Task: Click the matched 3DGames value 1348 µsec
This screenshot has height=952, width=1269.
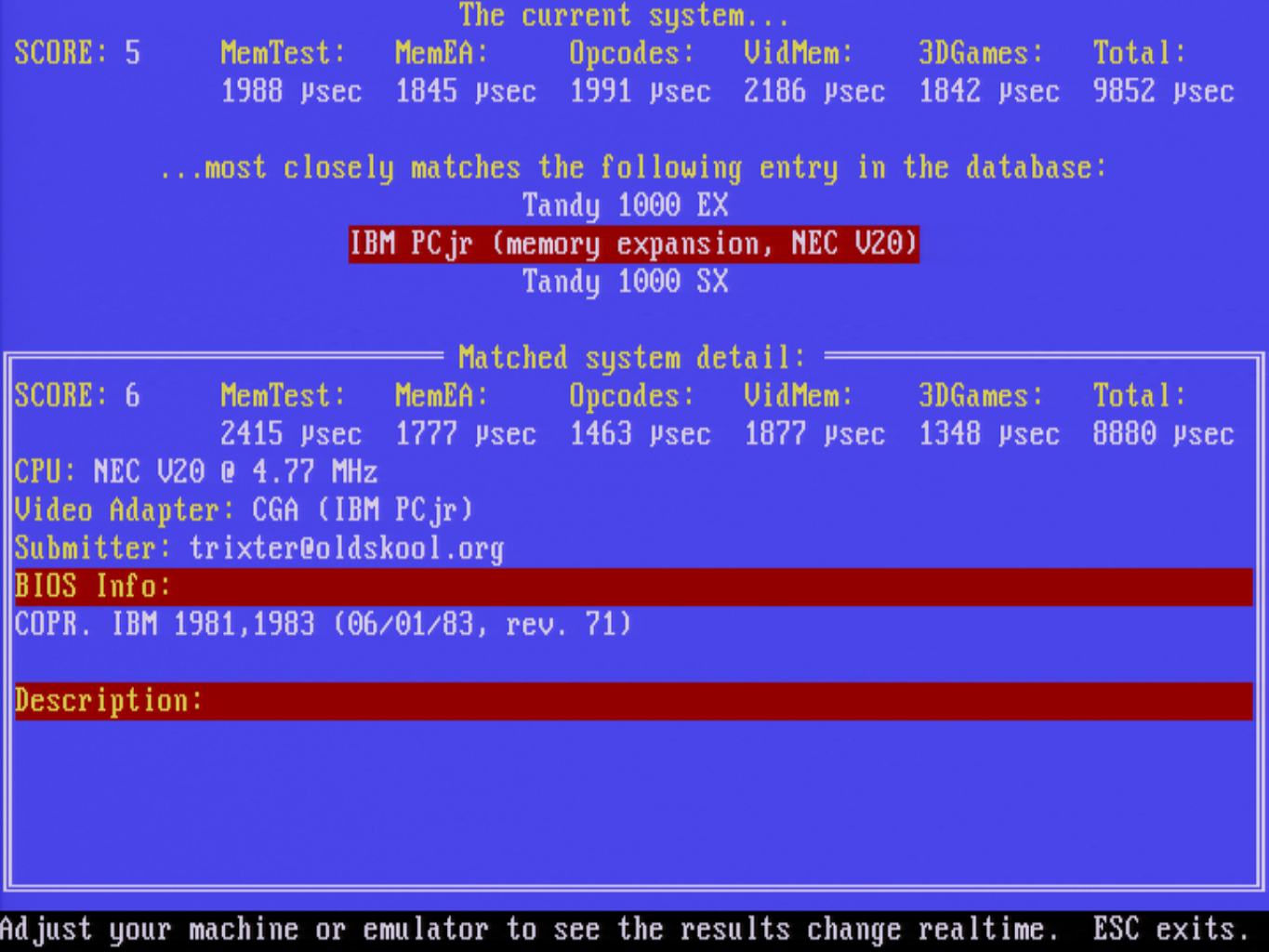Action: pos(989,434)
